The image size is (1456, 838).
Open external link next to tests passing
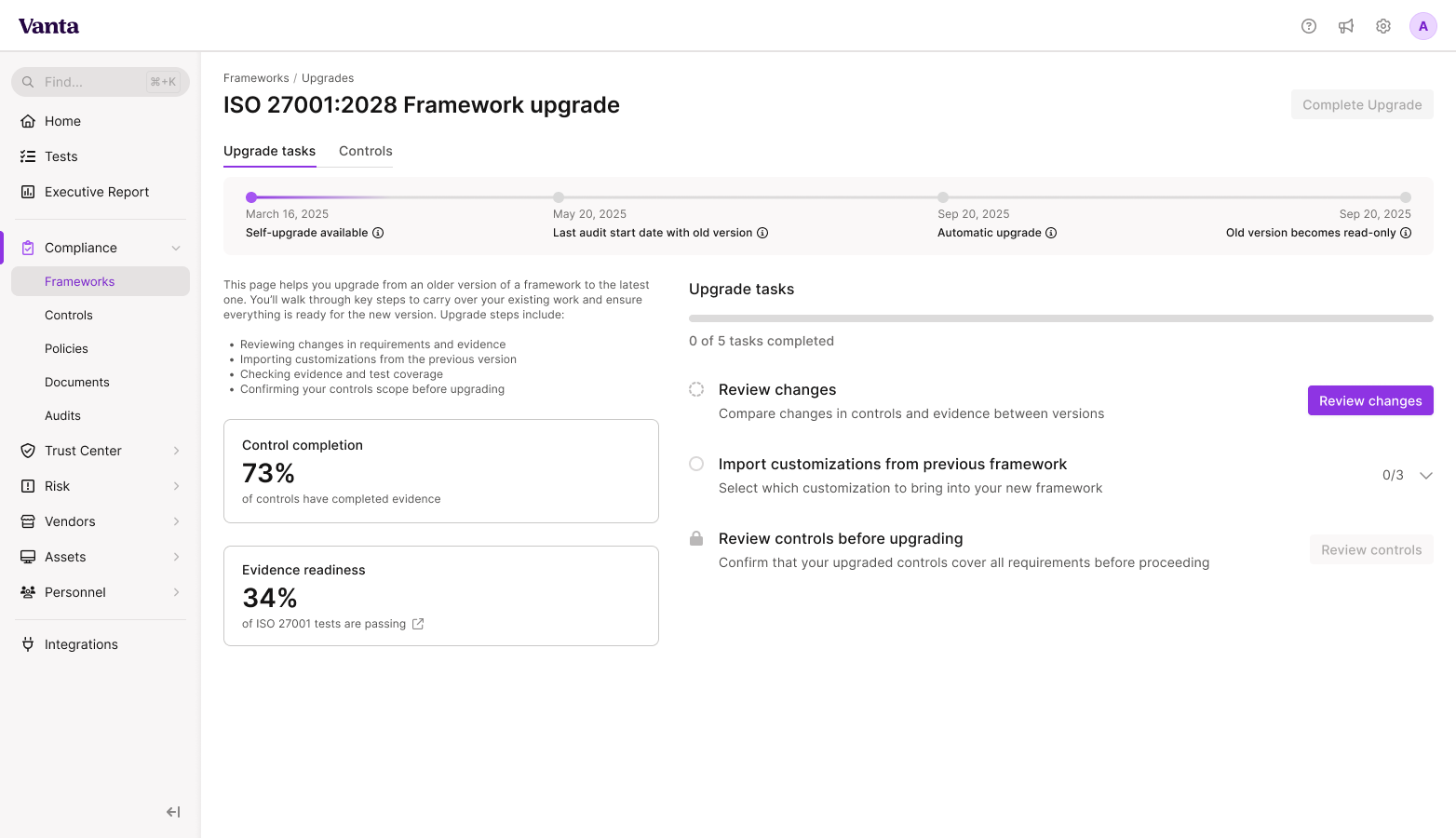(x=418, y=624)
